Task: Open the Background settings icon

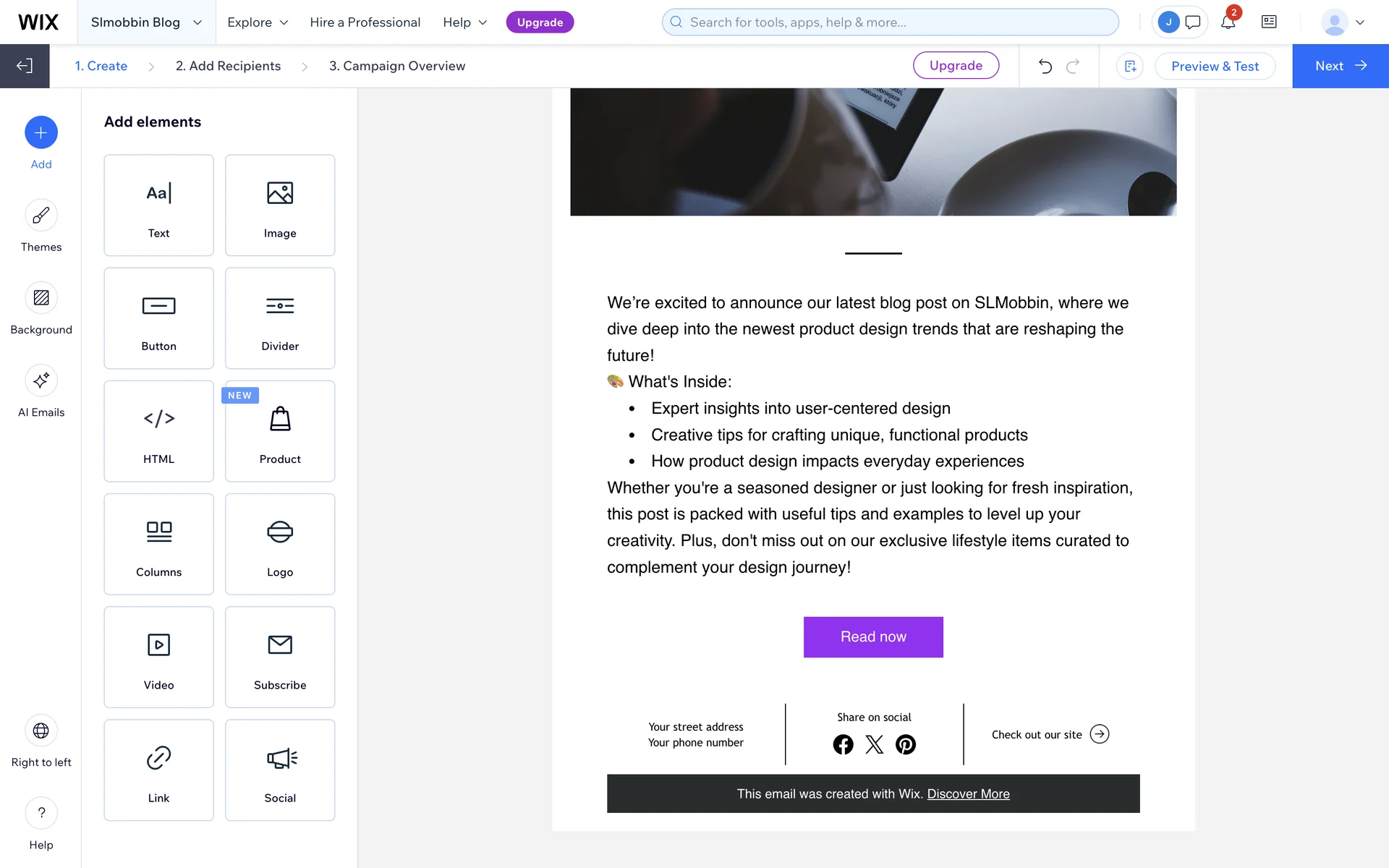Action: point(41,298)
